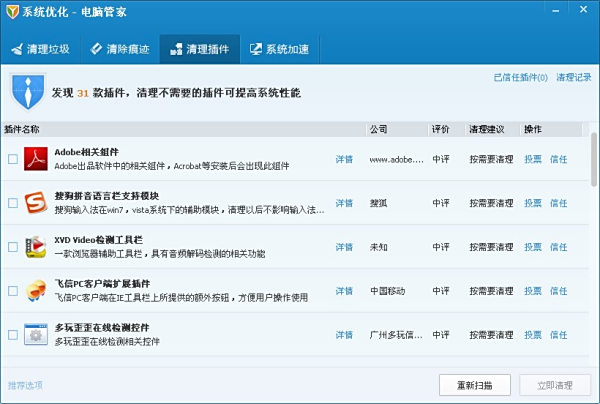Click the 多玩歪歪 control window icon
600x404 pixels.
coord(36,334)
